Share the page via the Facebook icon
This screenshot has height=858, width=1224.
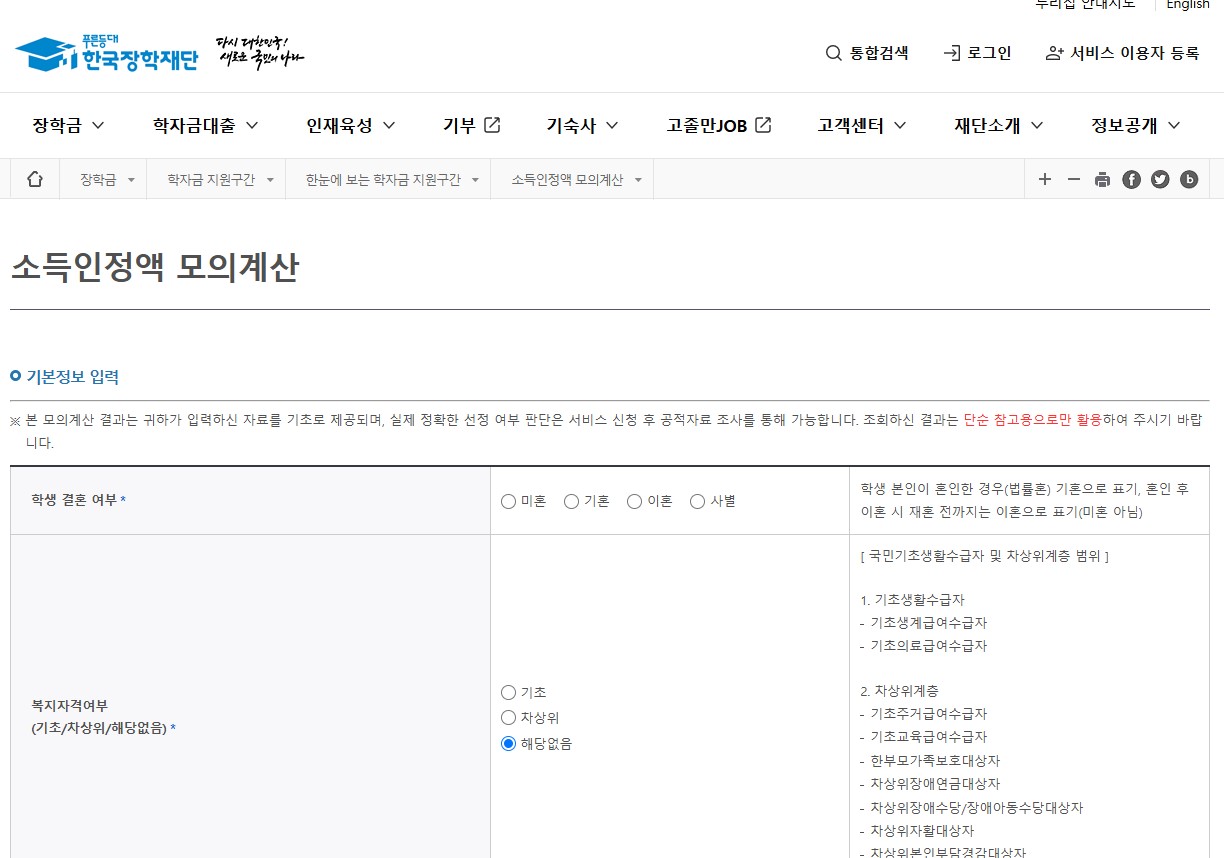[1131, 180]
